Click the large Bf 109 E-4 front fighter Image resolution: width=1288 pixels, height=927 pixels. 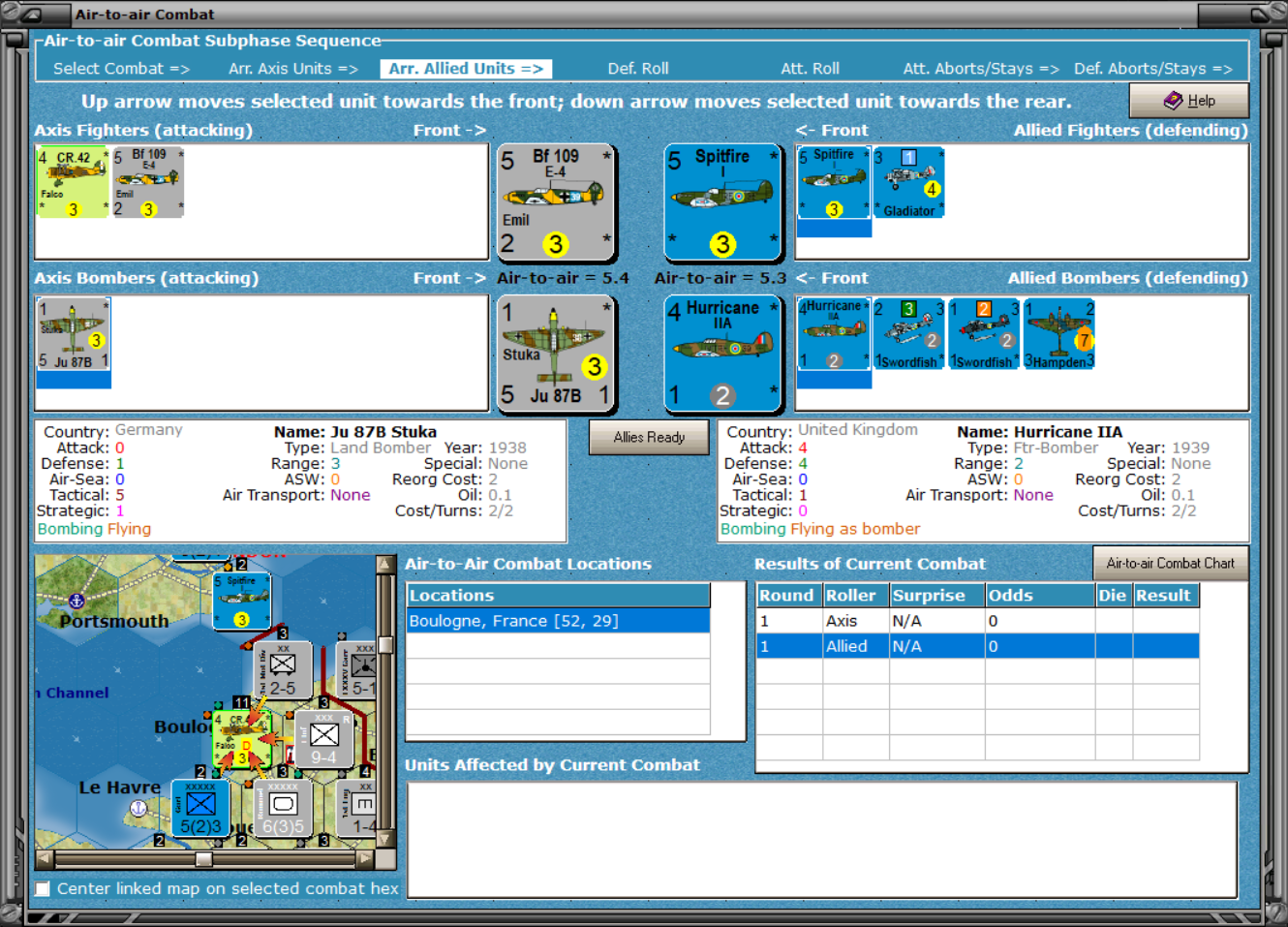[556, 201]
